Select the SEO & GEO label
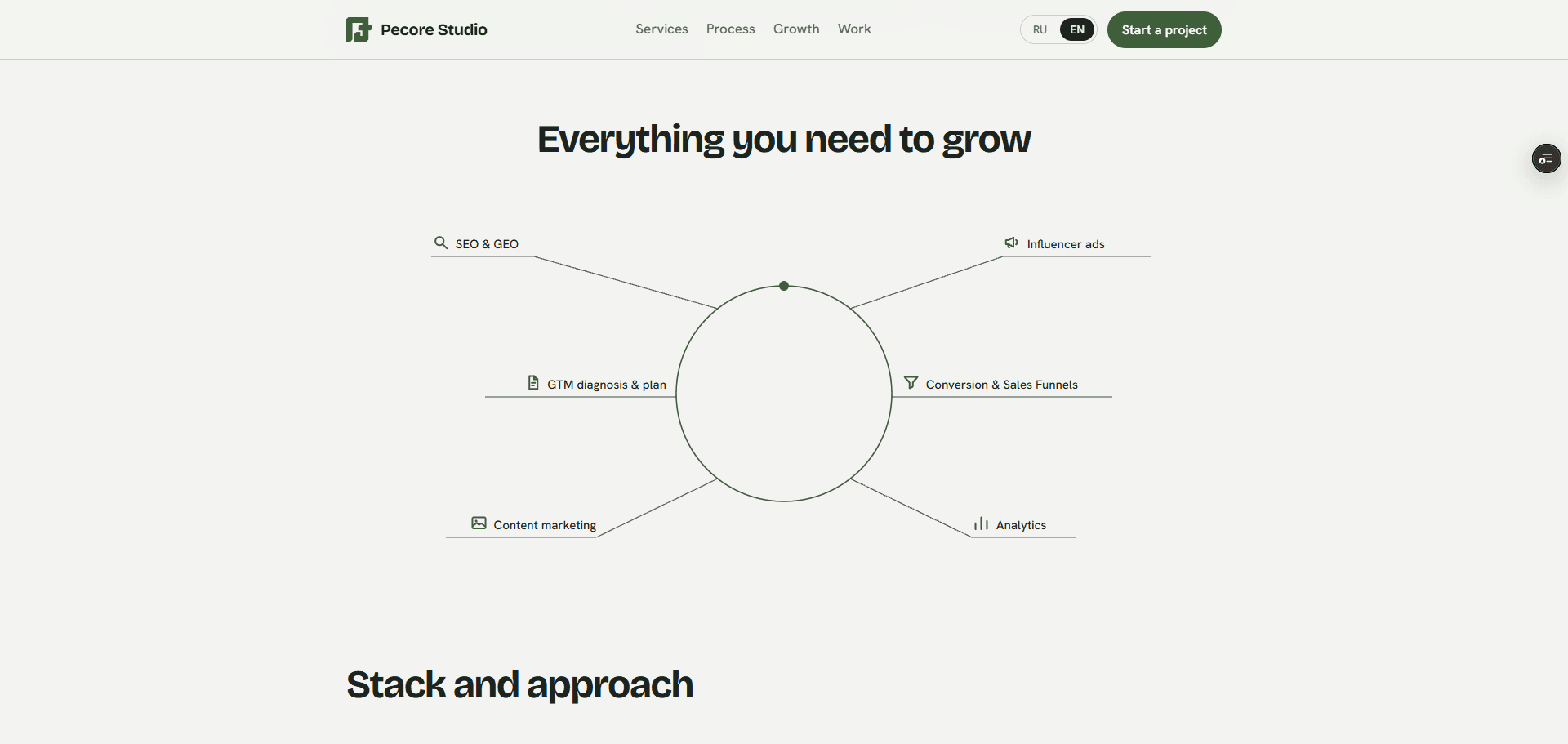1568x744 pixels. [x=487, y=243]
